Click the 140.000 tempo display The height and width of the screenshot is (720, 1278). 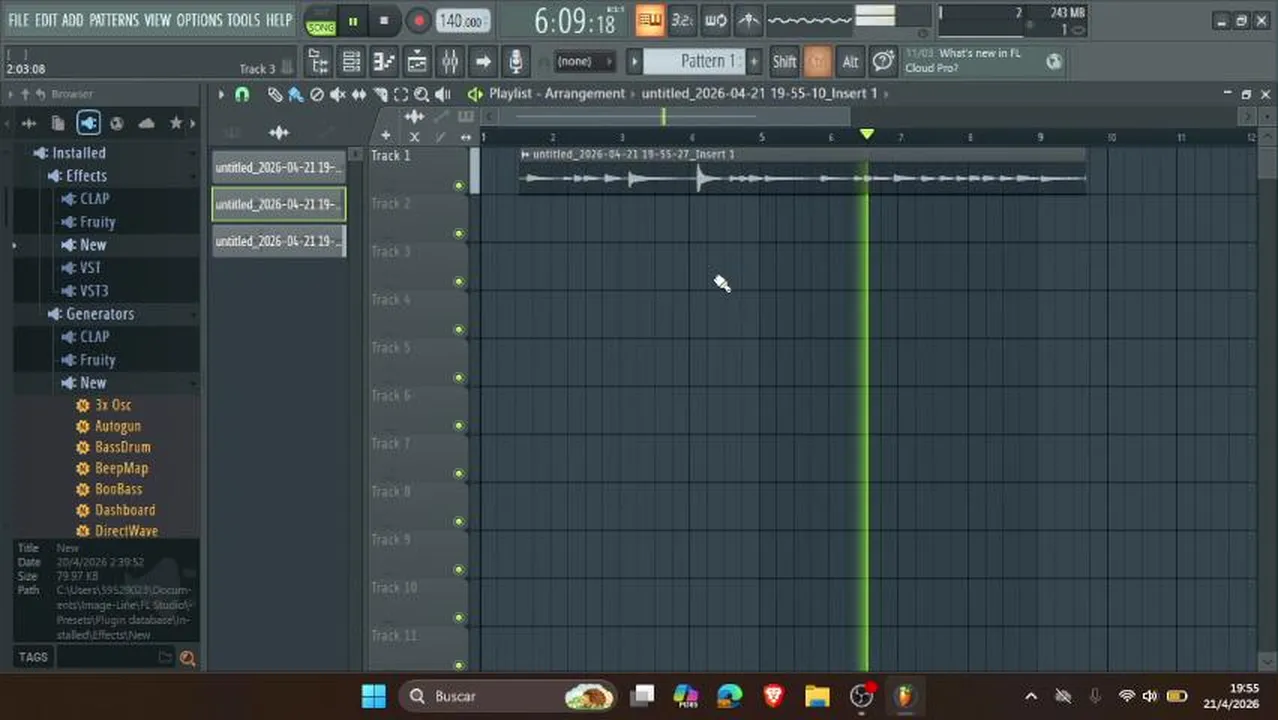pyautogui.click(x=463, y=20)
